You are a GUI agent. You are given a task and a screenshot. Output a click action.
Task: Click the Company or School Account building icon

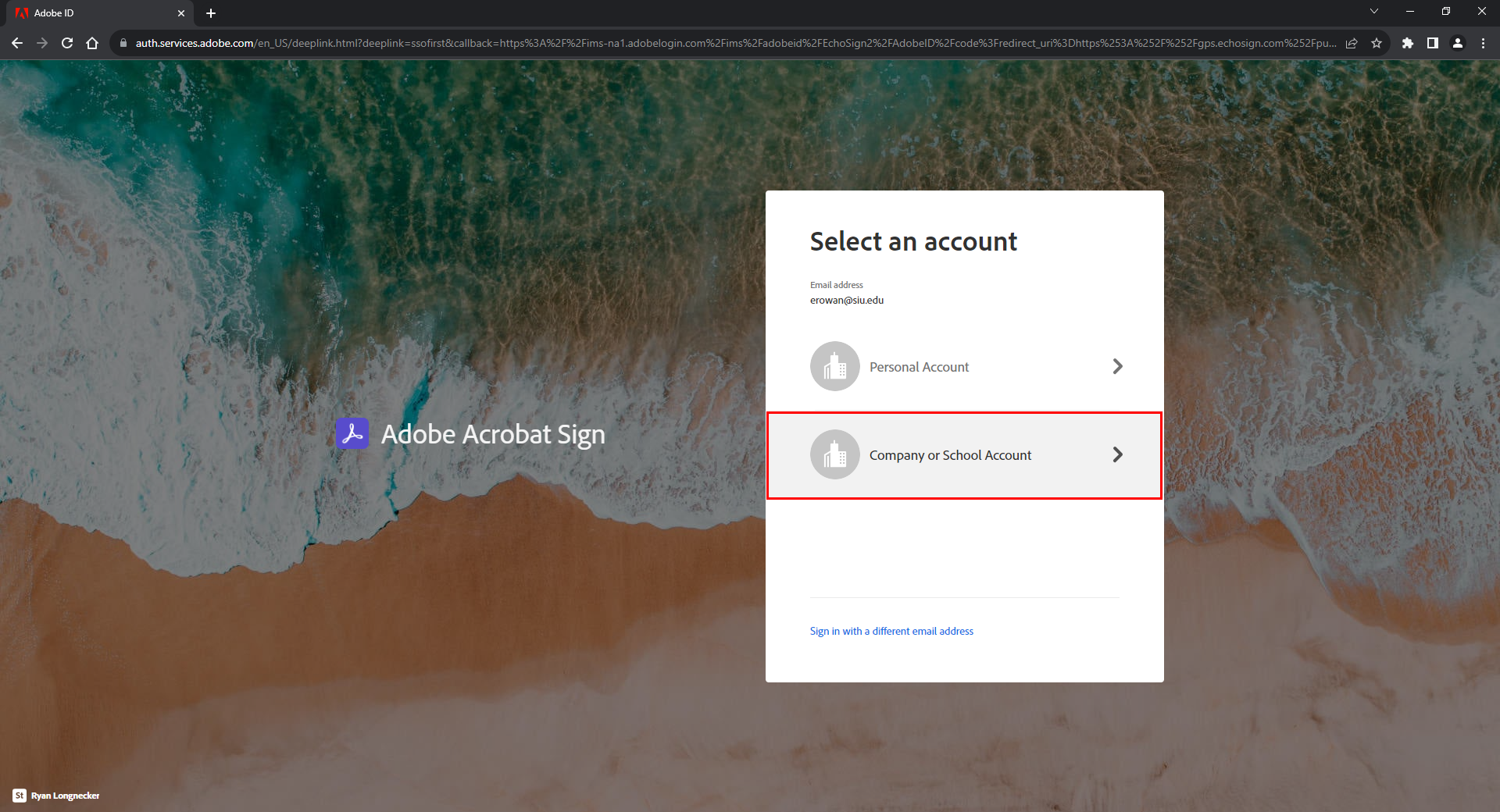point(834,455)
